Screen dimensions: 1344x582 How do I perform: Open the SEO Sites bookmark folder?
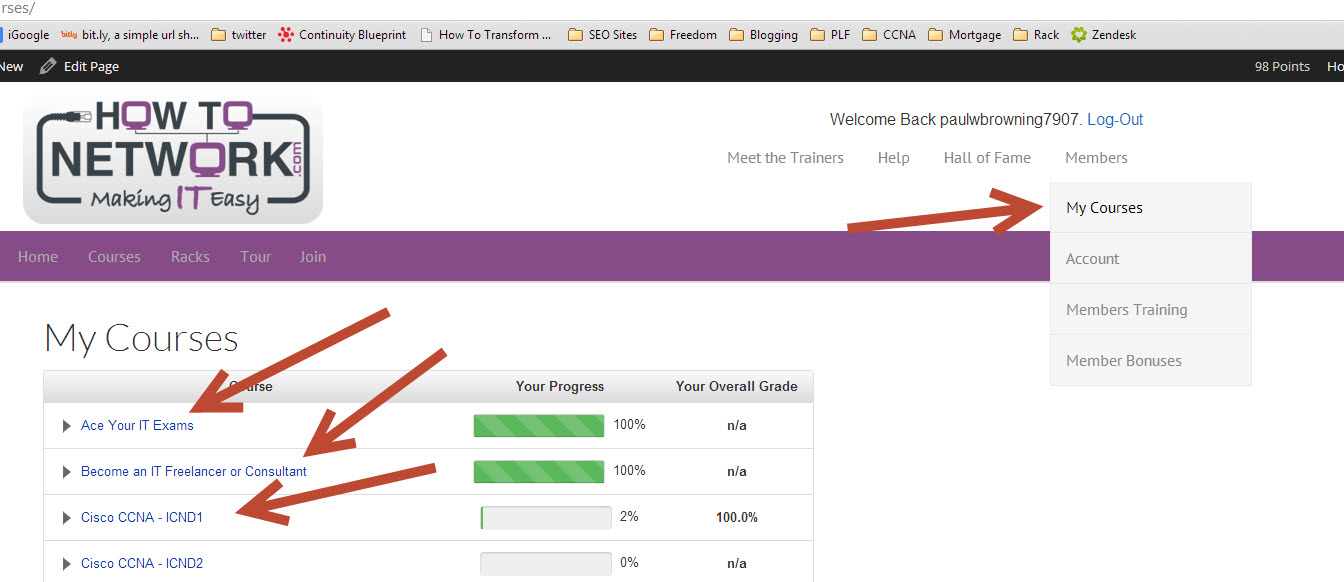tap(602, 34)
